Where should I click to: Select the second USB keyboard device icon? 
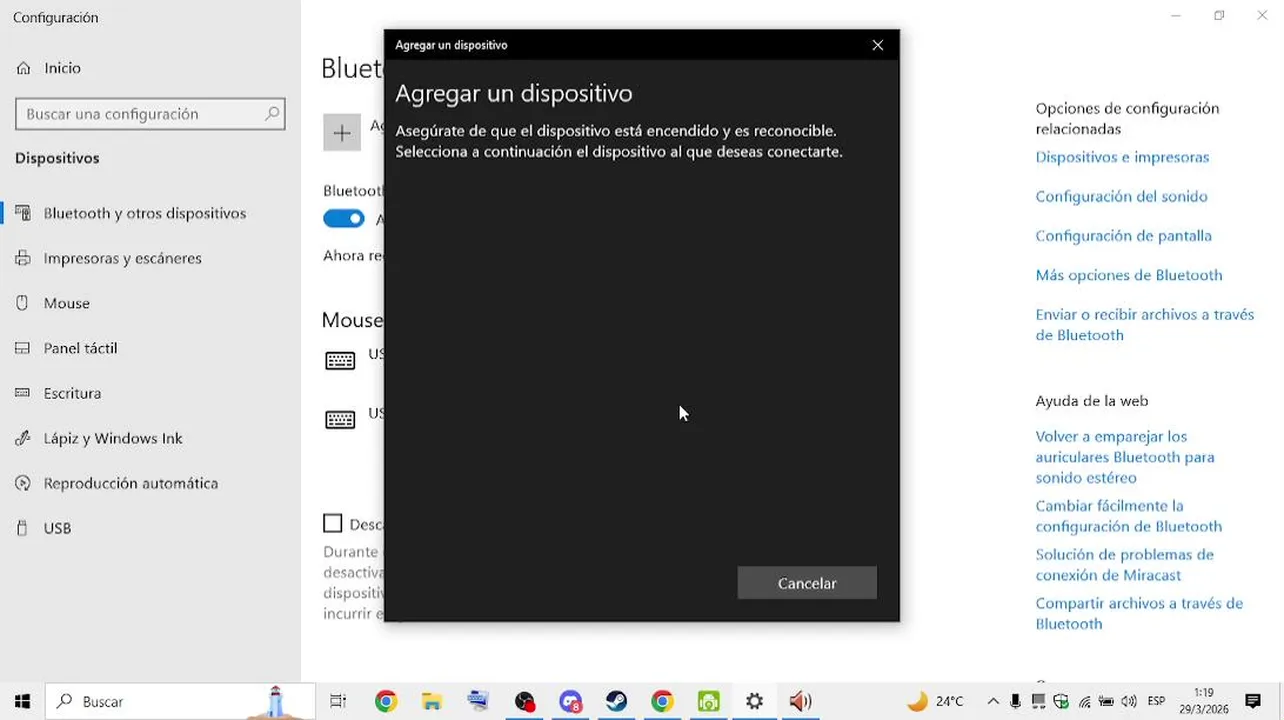tap(340, 419)
